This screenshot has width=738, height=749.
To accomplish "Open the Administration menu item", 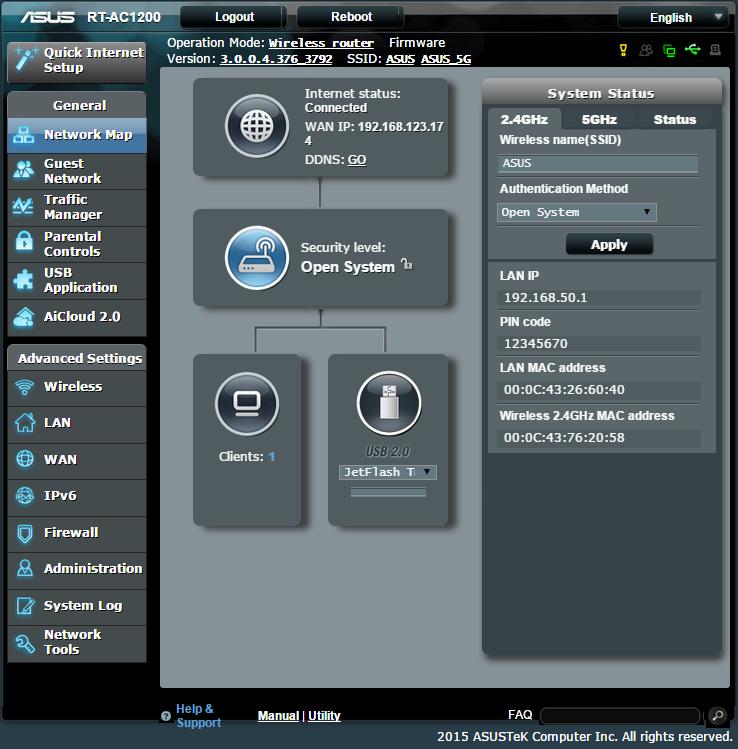I will pos(77,569).
